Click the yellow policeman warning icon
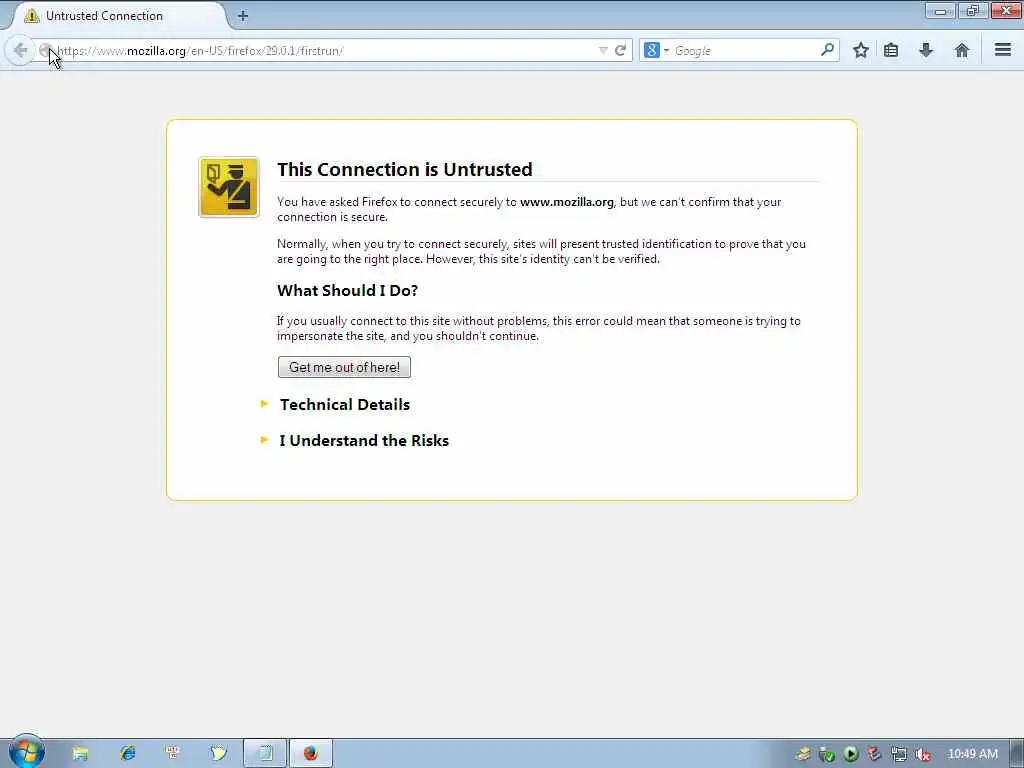Viewport: 1024px width, 768px height. pos(229,187)
